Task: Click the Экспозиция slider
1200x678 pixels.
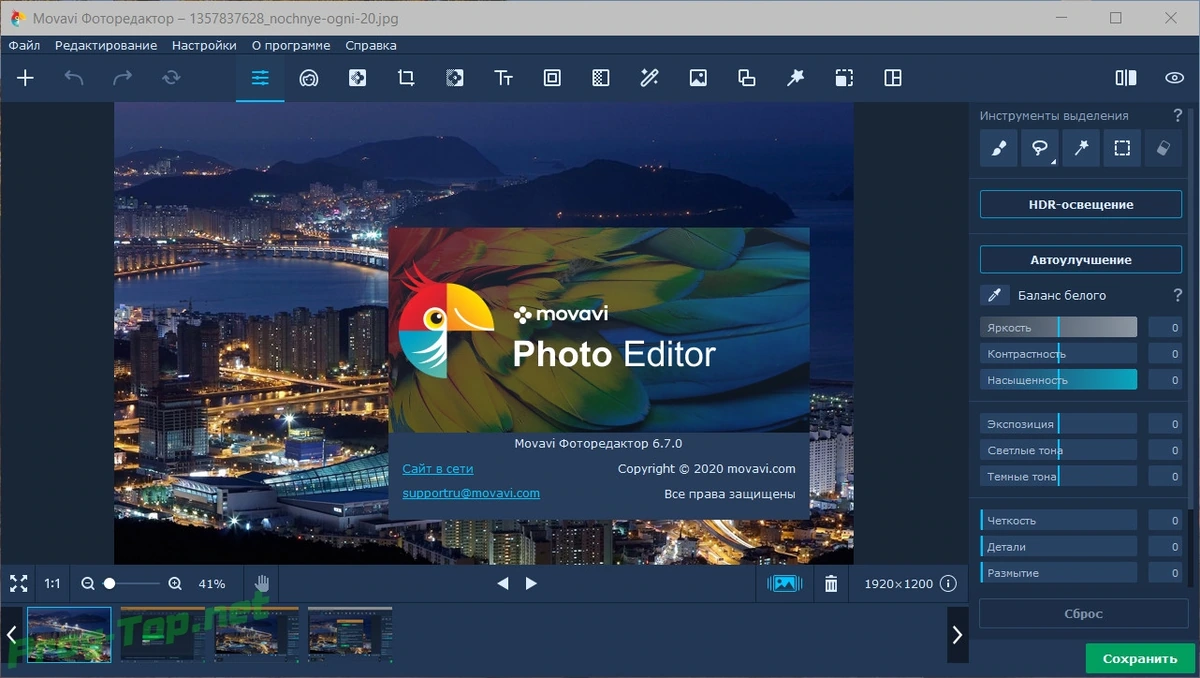Action: click(x=1058, y=424)
